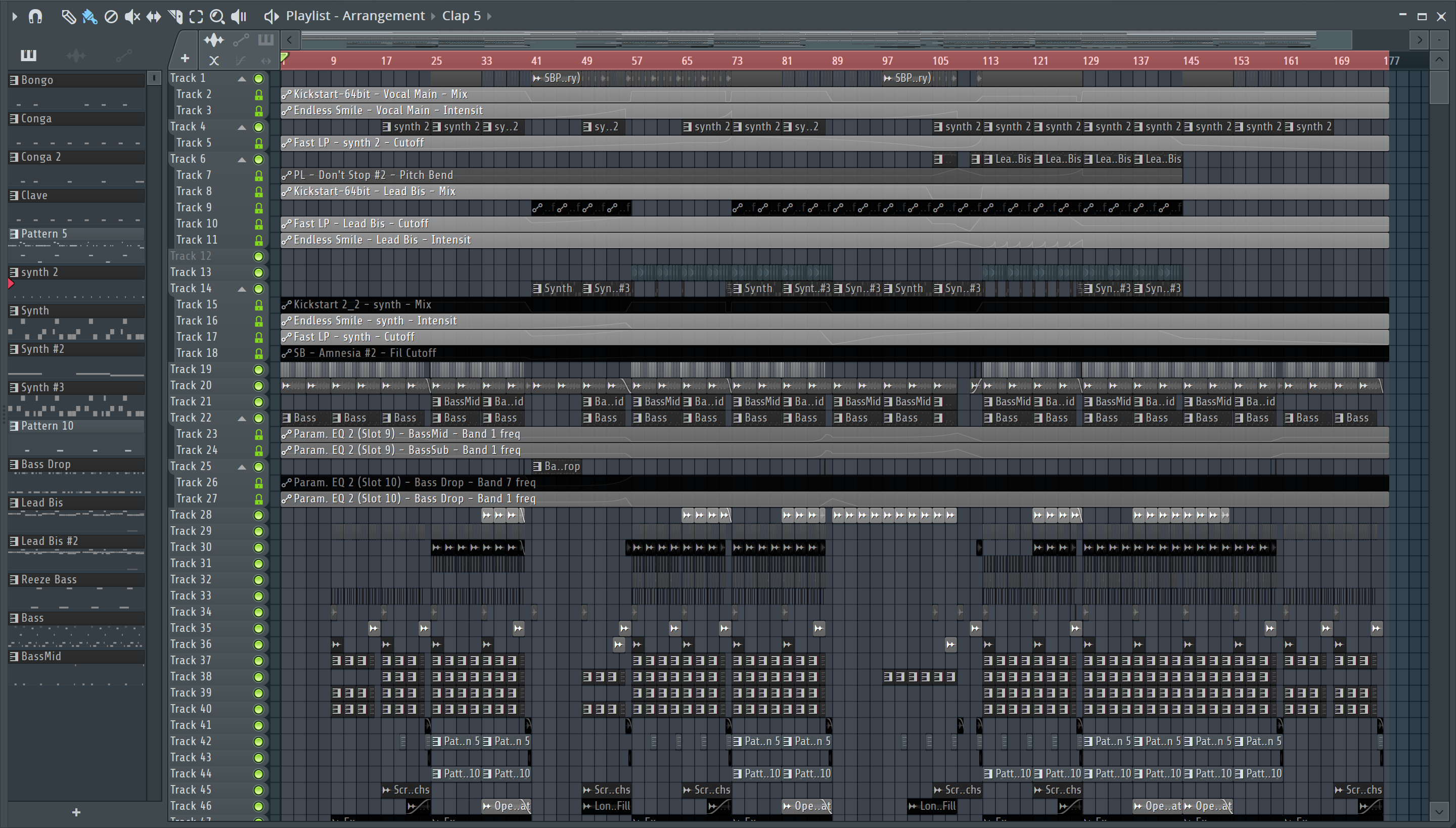
Task: Switch picker to patterns piano tab
Action: coord(28,55)
